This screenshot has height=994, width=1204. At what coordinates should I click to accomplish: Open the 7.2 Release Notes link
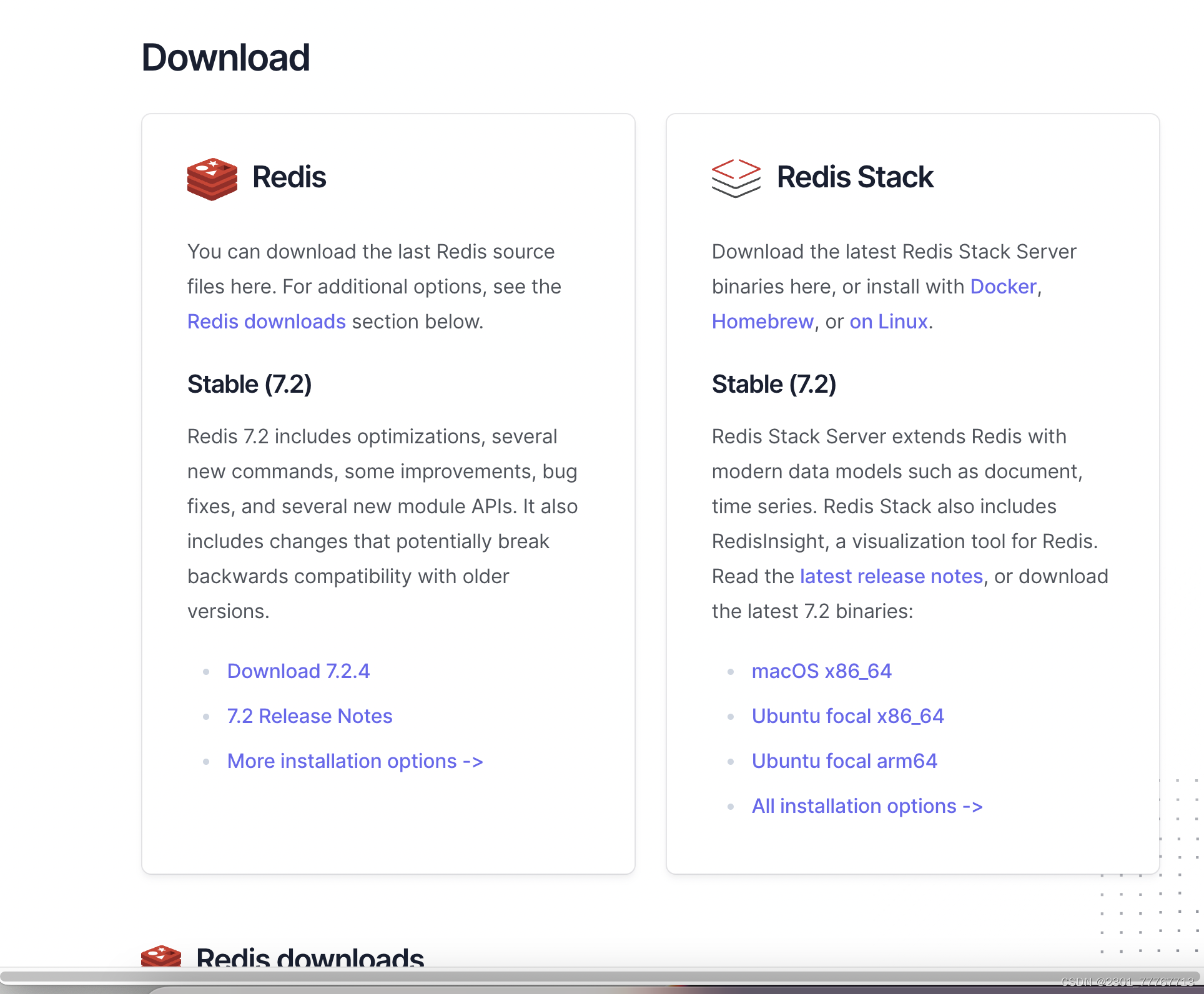pyautogui.click(x=310, y=716)
